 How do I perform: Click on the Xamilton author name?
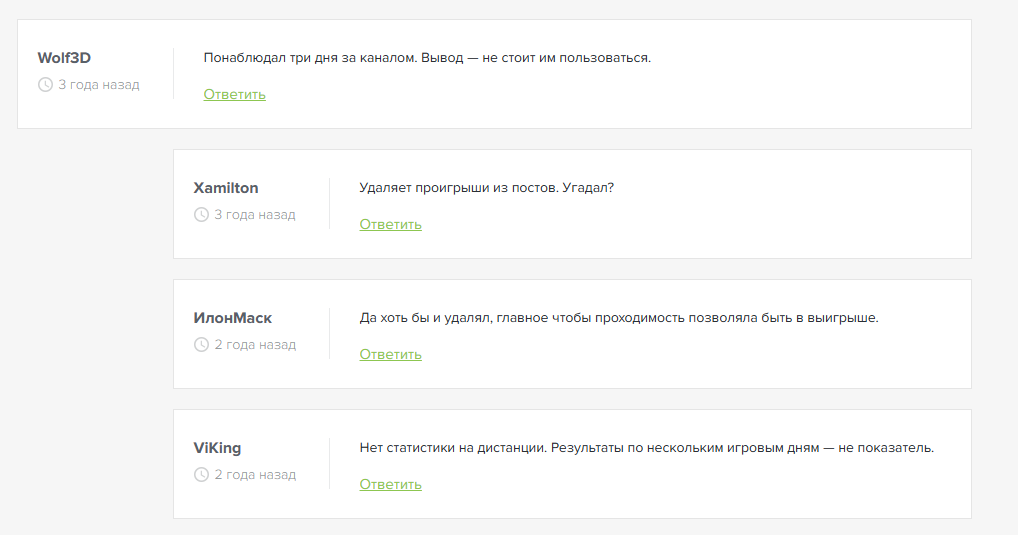(226, 188)
